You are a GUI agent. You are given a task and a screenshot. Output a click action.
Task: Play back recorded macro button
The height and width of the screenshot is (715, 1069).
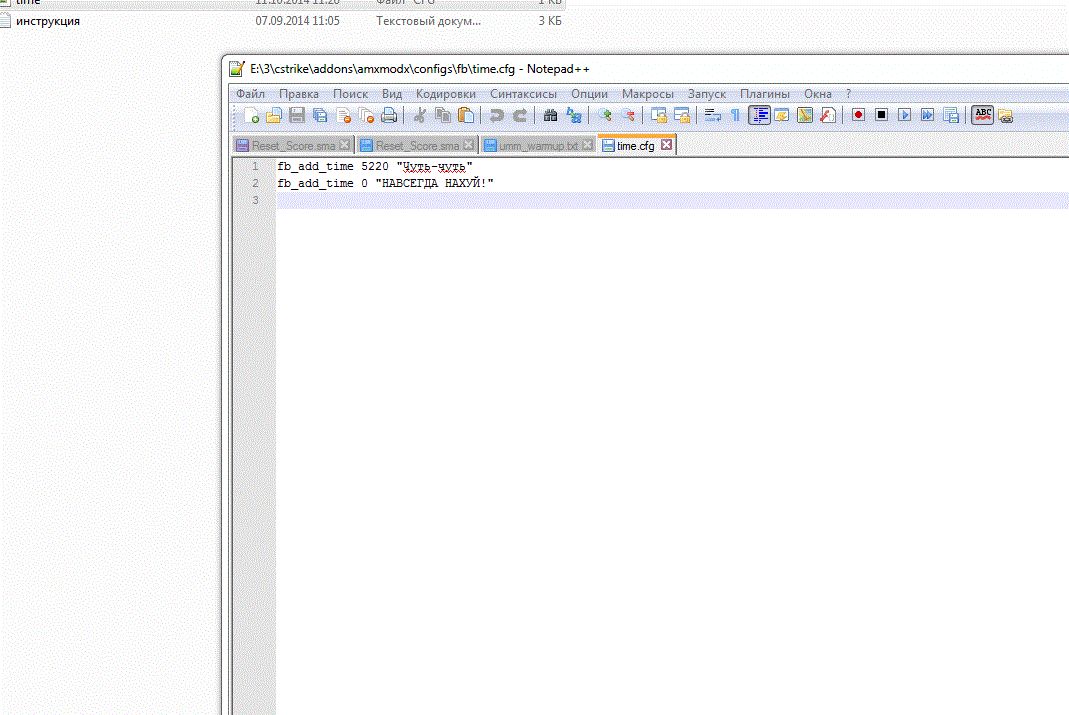pos(905,115)
